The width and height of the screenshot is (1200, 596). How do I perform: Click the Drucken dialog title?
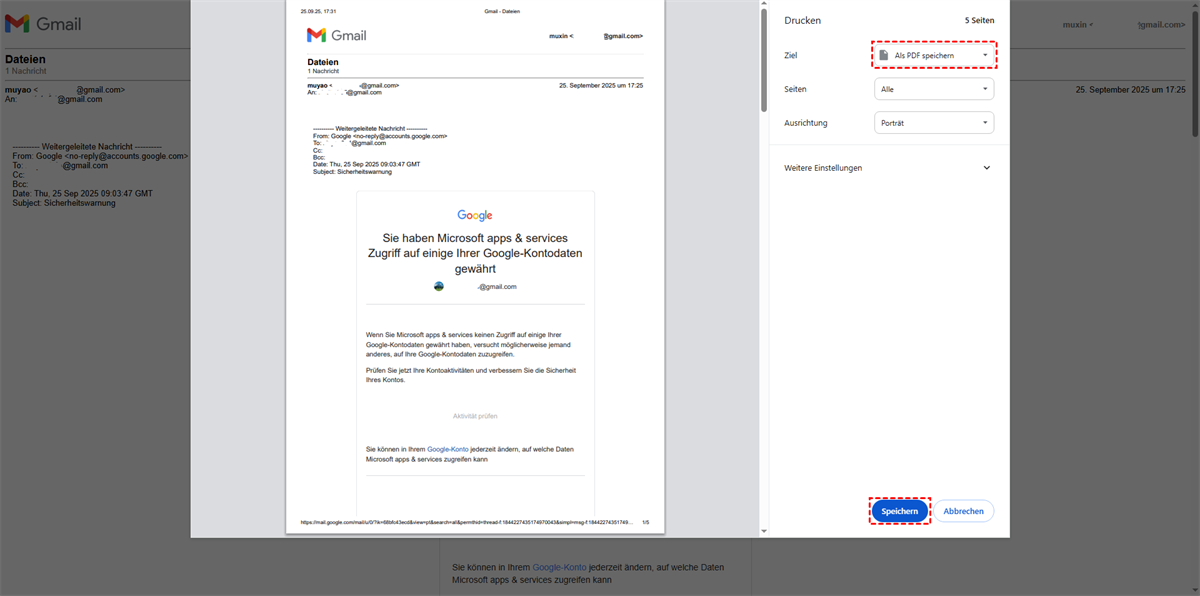click(803, 20)
